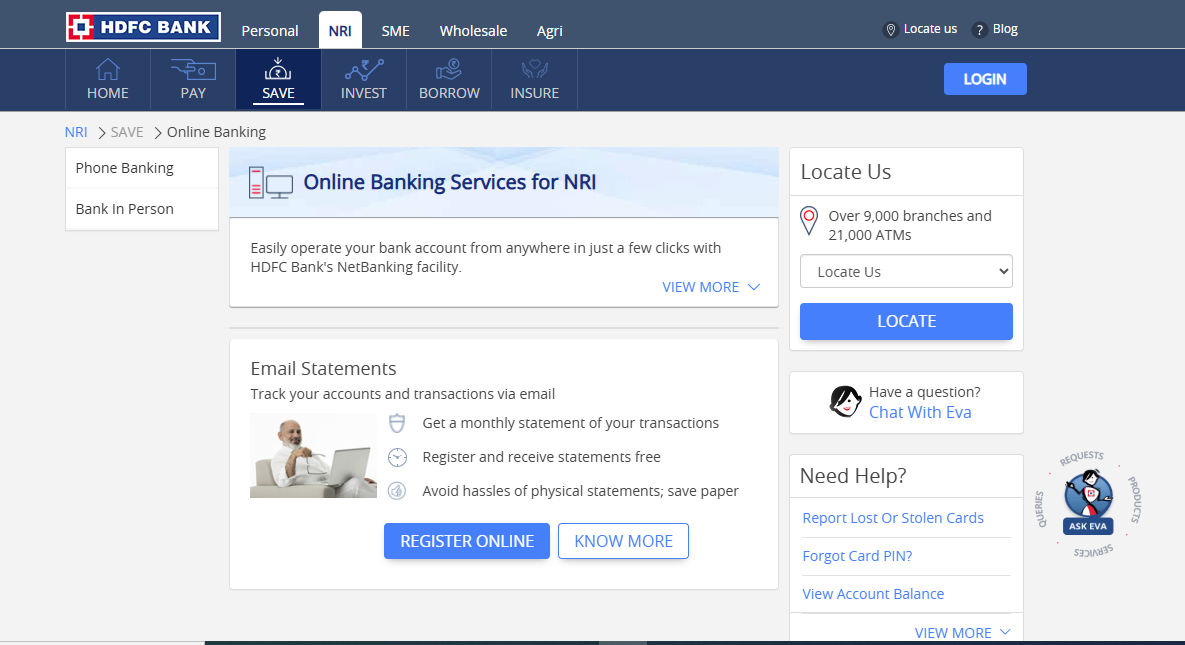Click the BORROW hand-coin icon

449,70
